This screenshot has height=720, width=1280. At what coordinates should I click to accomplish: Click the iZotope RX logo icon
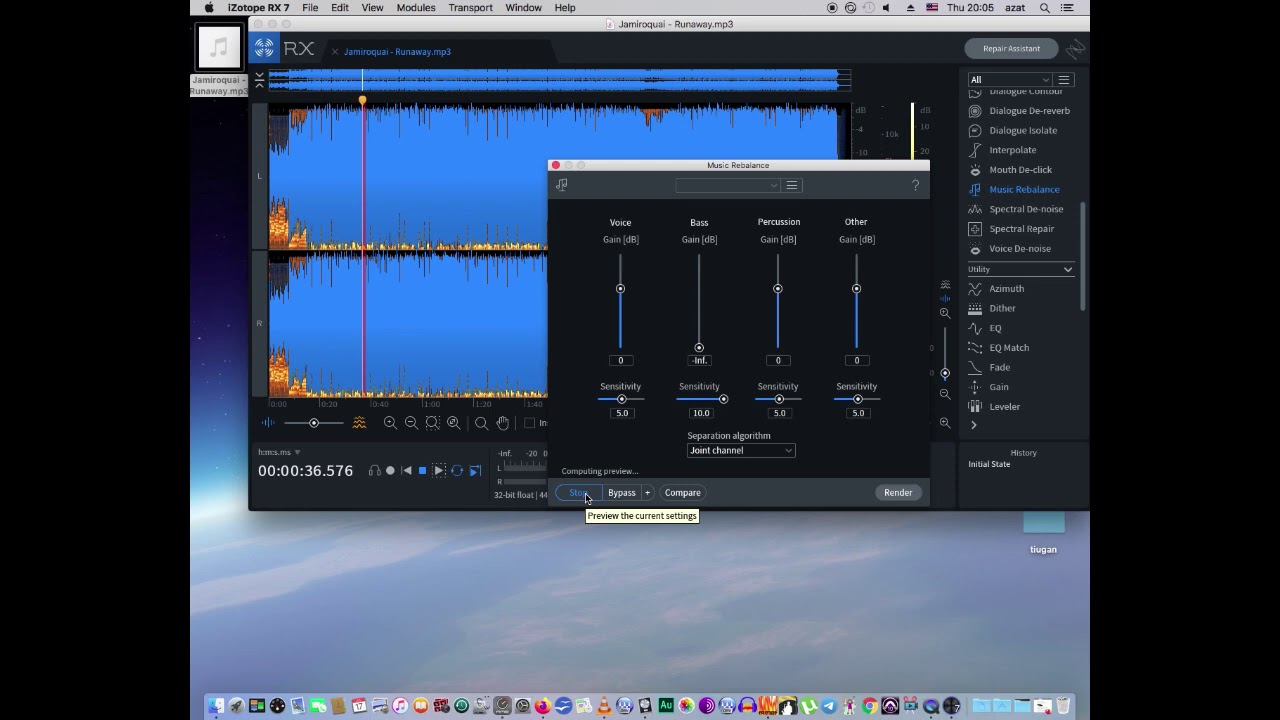pos(264,48)
